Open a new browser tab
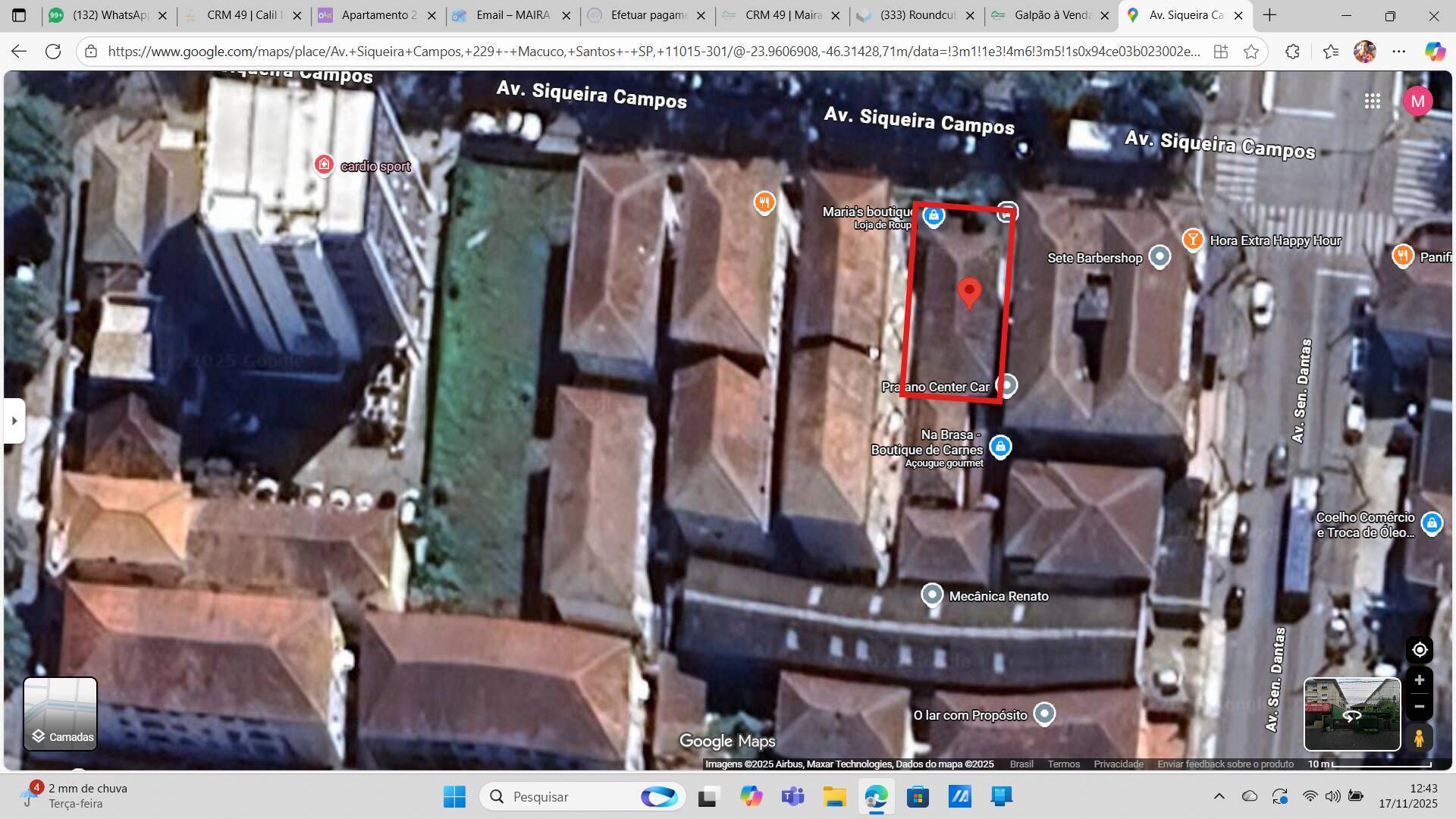The image size is (1456, 819). pyautogui.click(x=1270, y=15)
